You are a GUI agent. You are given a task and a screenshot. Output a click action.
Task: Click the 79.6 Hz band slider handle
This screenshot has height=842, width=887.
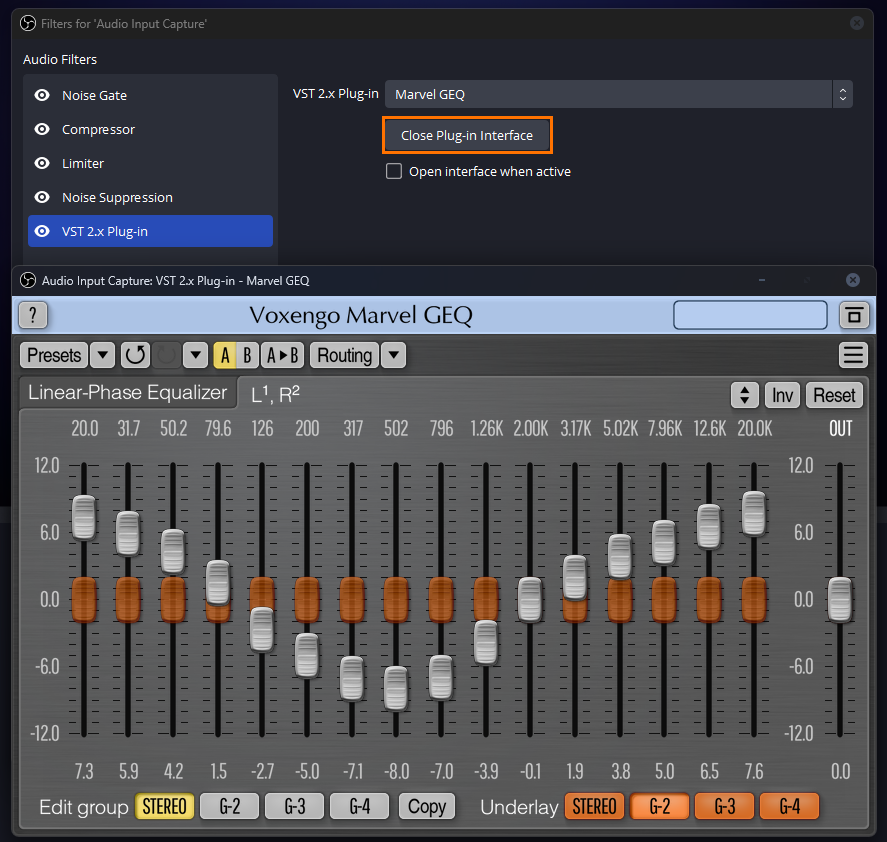pos(218,582)
